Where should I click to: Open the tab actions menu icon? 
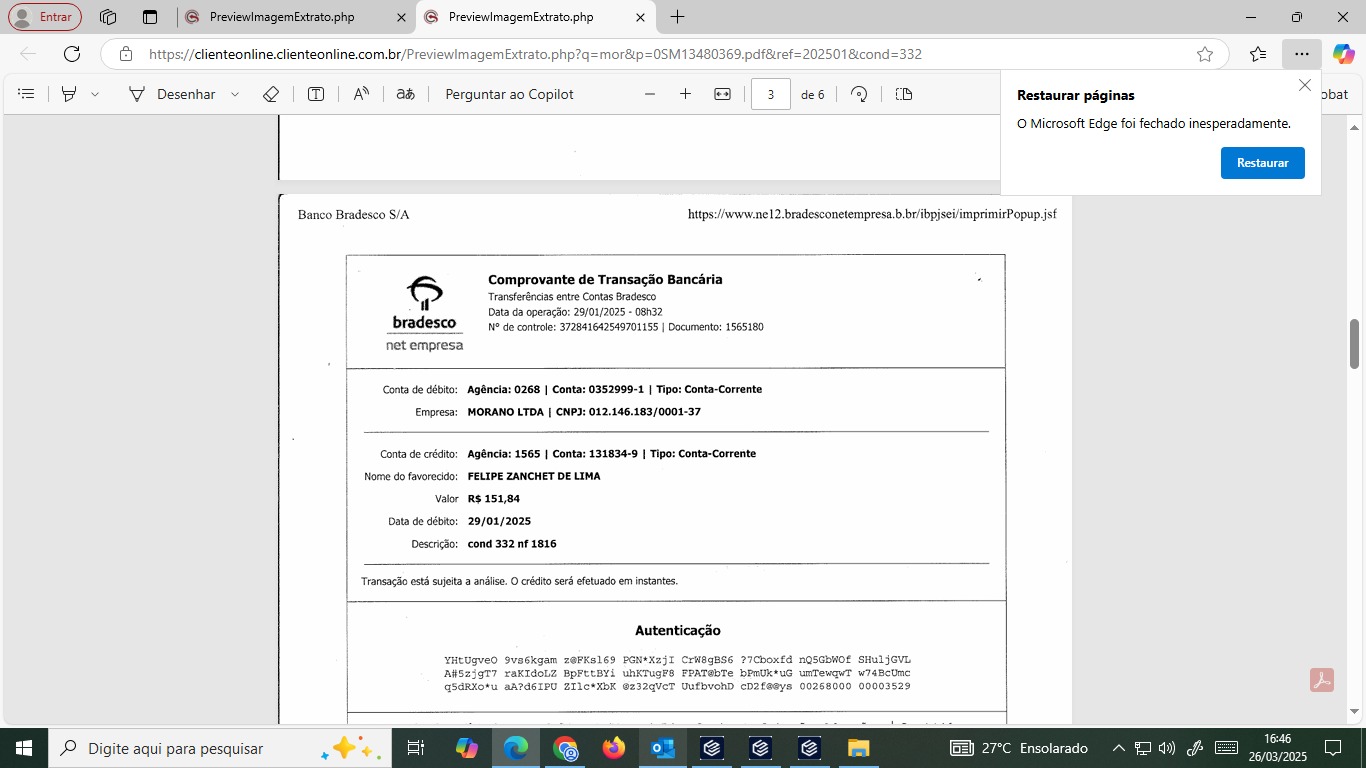pos(150,17)
